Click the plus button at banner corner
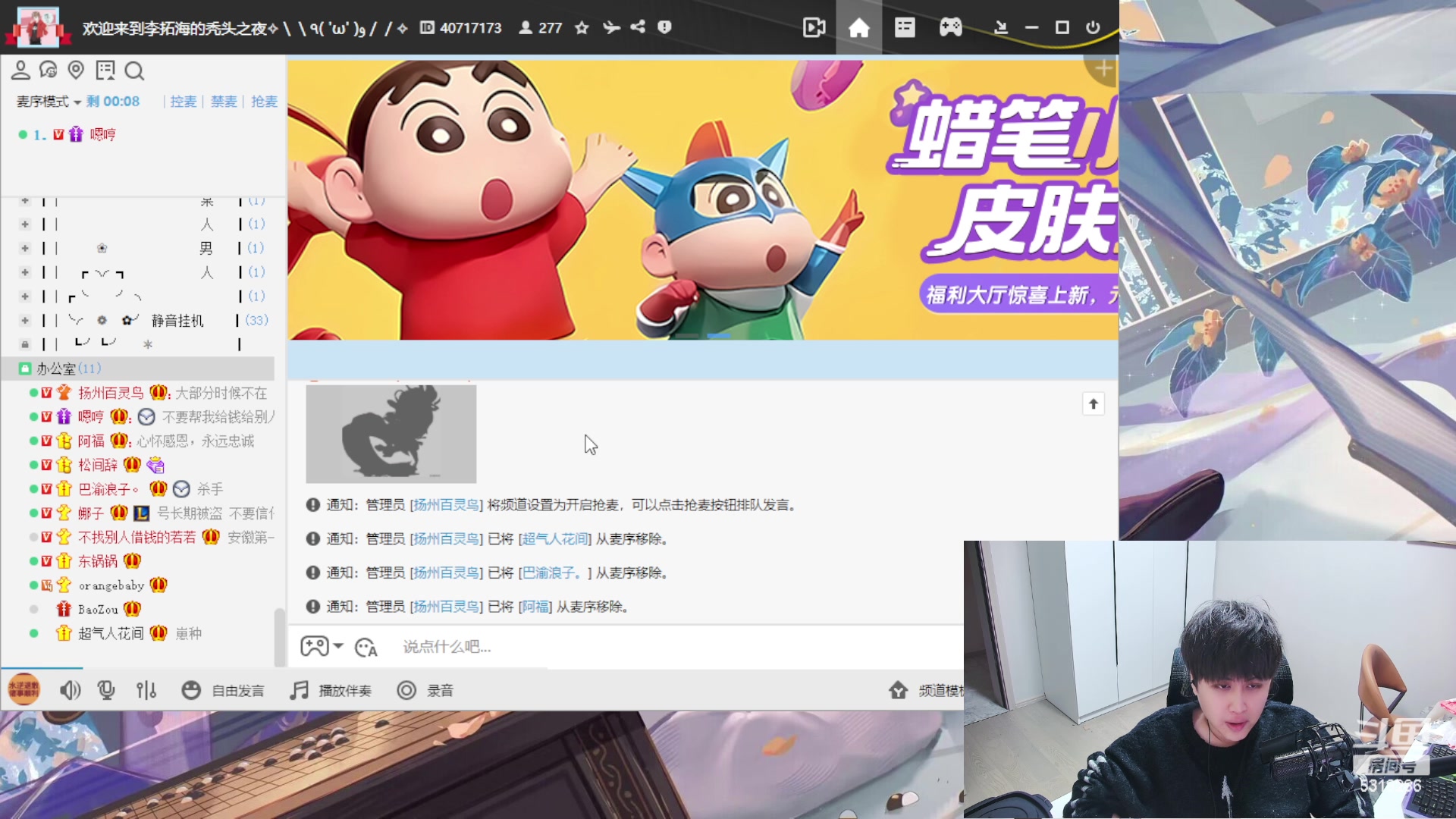Screen dimensions: 1456x819 [x=1103, y=69]
